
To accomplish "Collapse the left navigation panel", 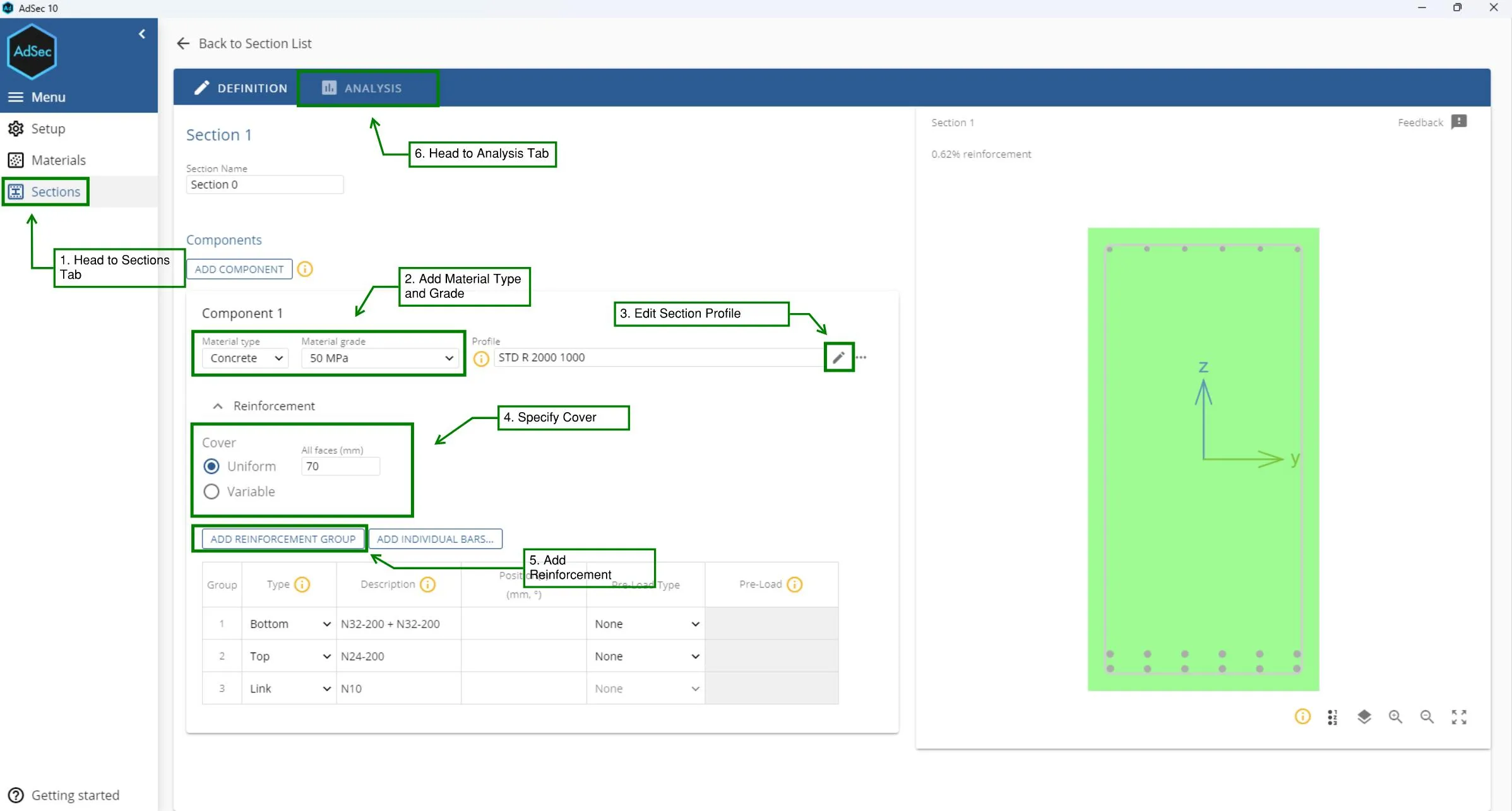I will 142,33.
